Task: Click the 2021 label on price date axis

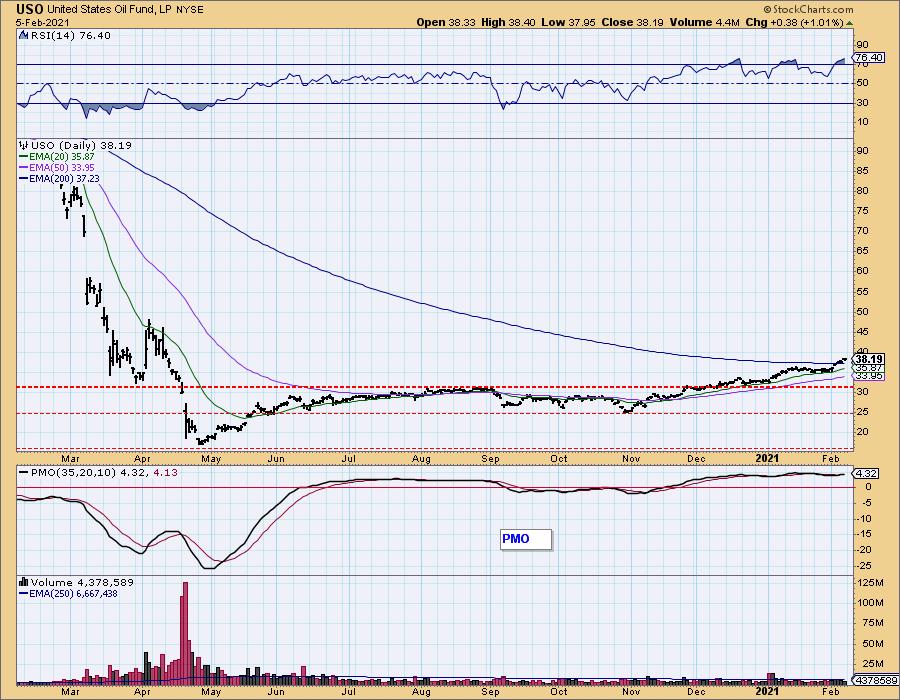Action: [767, 458]
